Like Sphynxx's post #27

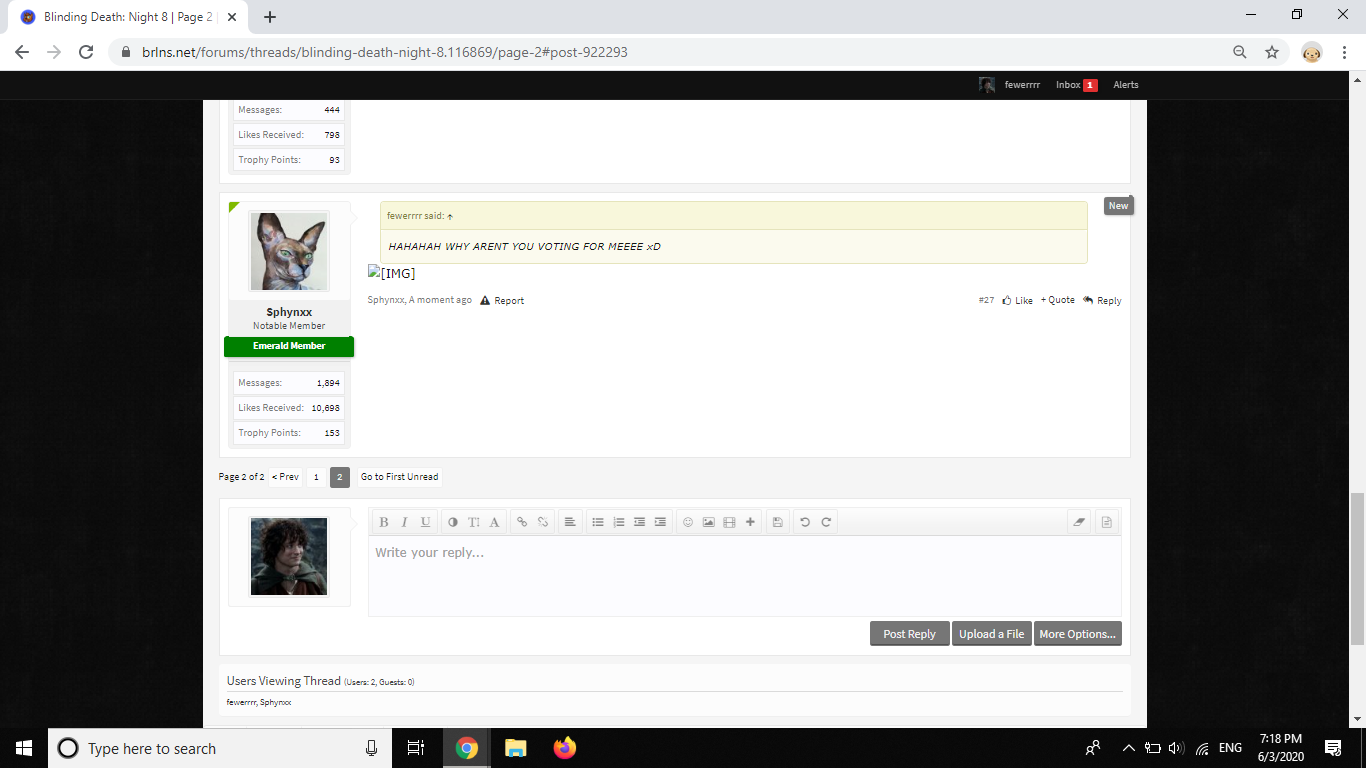1018,300
